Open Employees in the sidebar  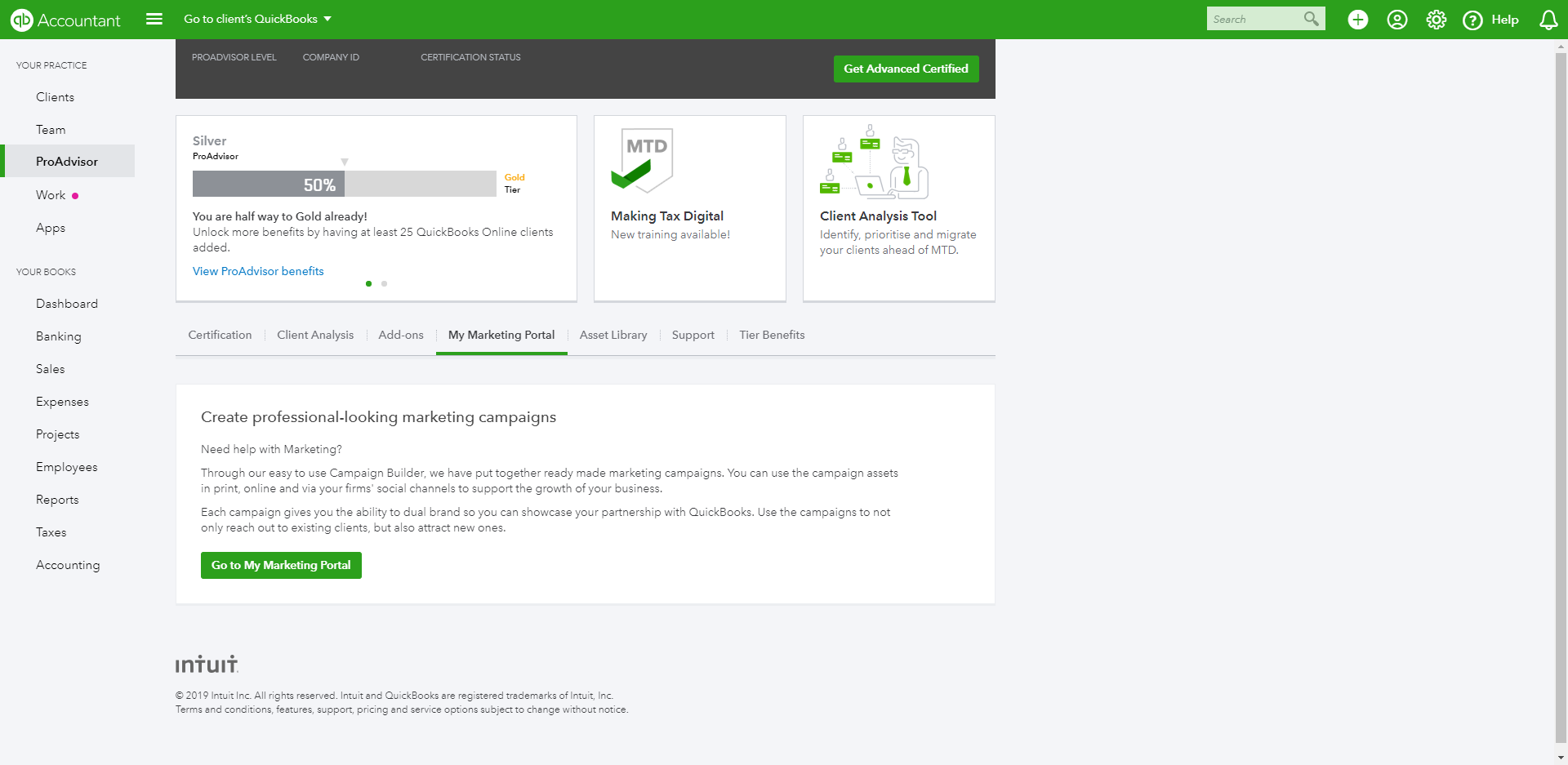pos(67,467)
